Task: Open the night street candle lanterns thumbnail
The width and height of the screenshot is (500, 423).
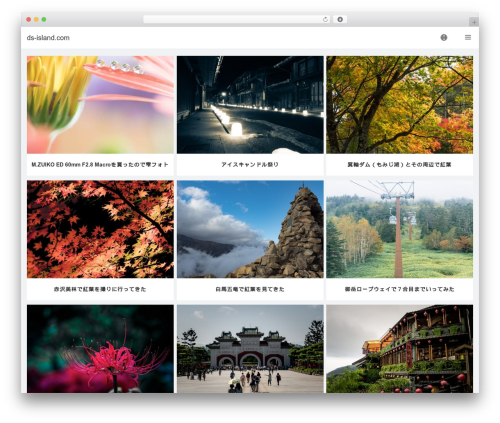Action: point(250,105)
